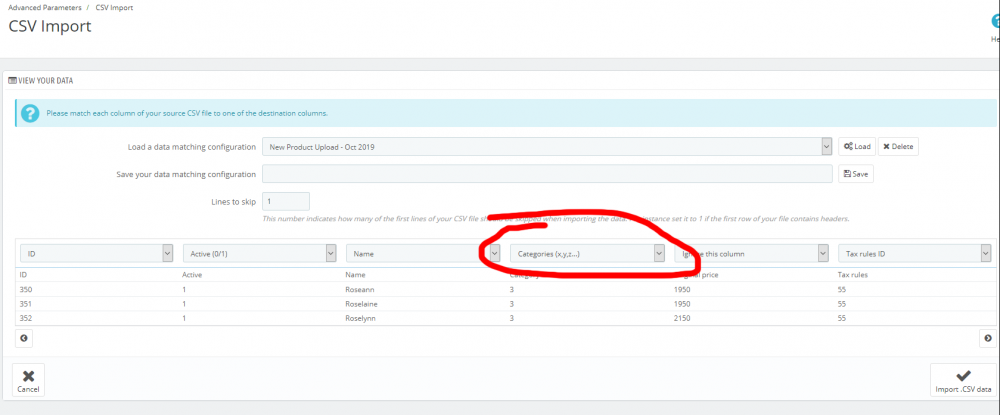Click the Tax rules header cell
This screenshot has width=1000, height=415.
[853, 275]
